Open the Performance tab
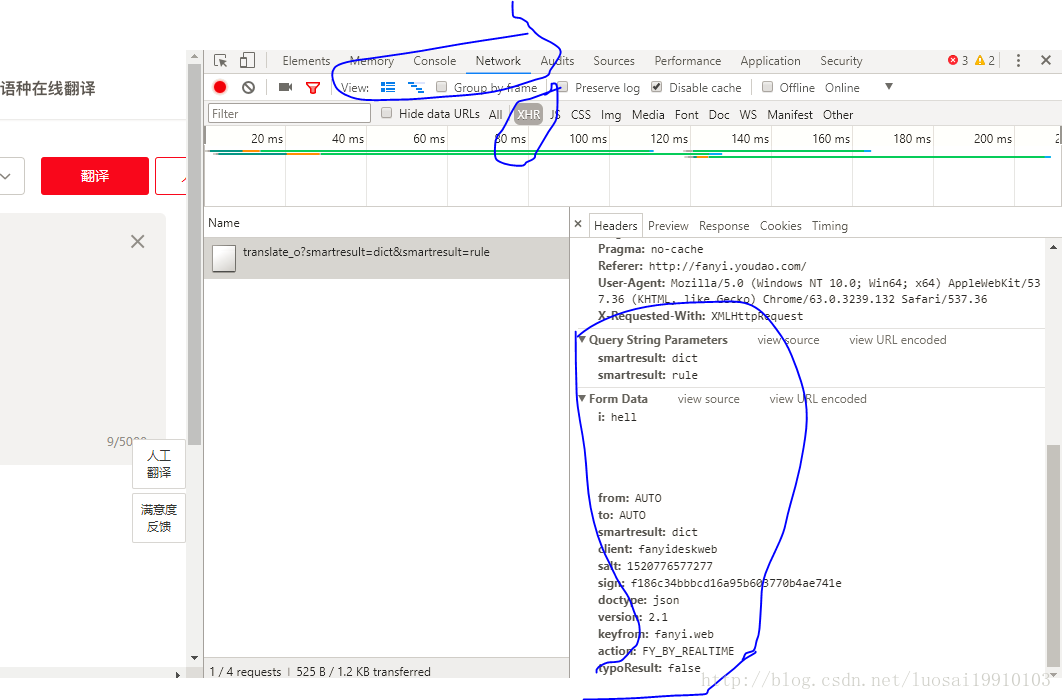 click(x=687, y=61)
